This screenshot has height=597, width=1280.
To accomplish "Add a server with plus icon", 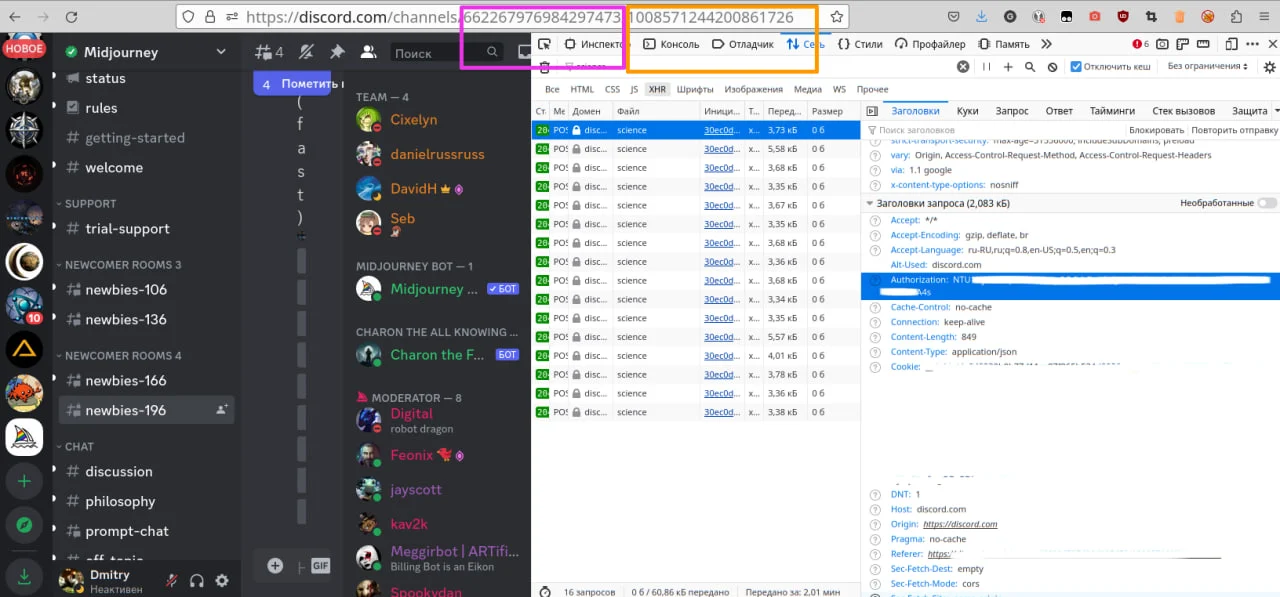I will click(x=24, y=481).
